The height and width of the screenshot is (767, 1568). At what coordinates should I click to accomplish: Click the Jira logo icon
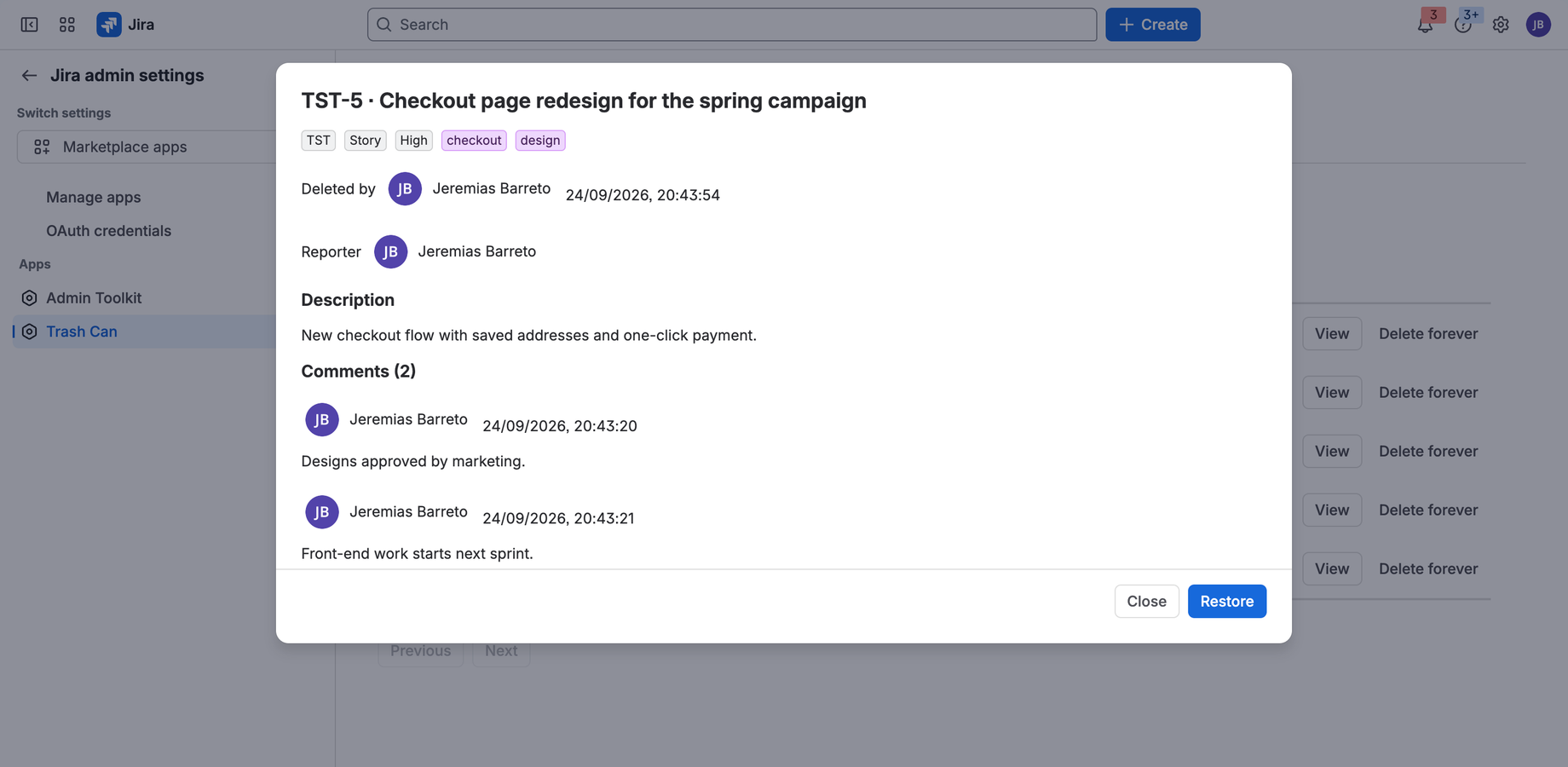tap(109, 25)
